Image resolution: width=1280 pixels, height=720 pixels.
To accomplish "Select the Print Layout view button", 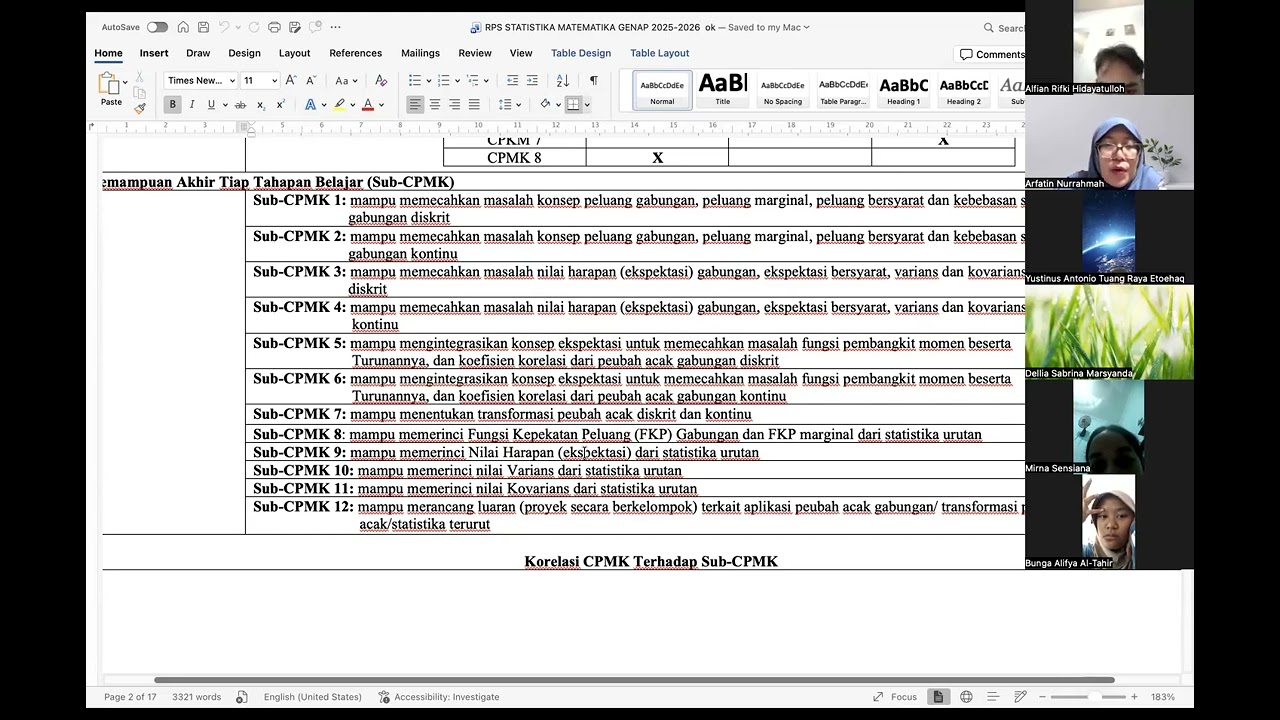I will coord(938,697).
